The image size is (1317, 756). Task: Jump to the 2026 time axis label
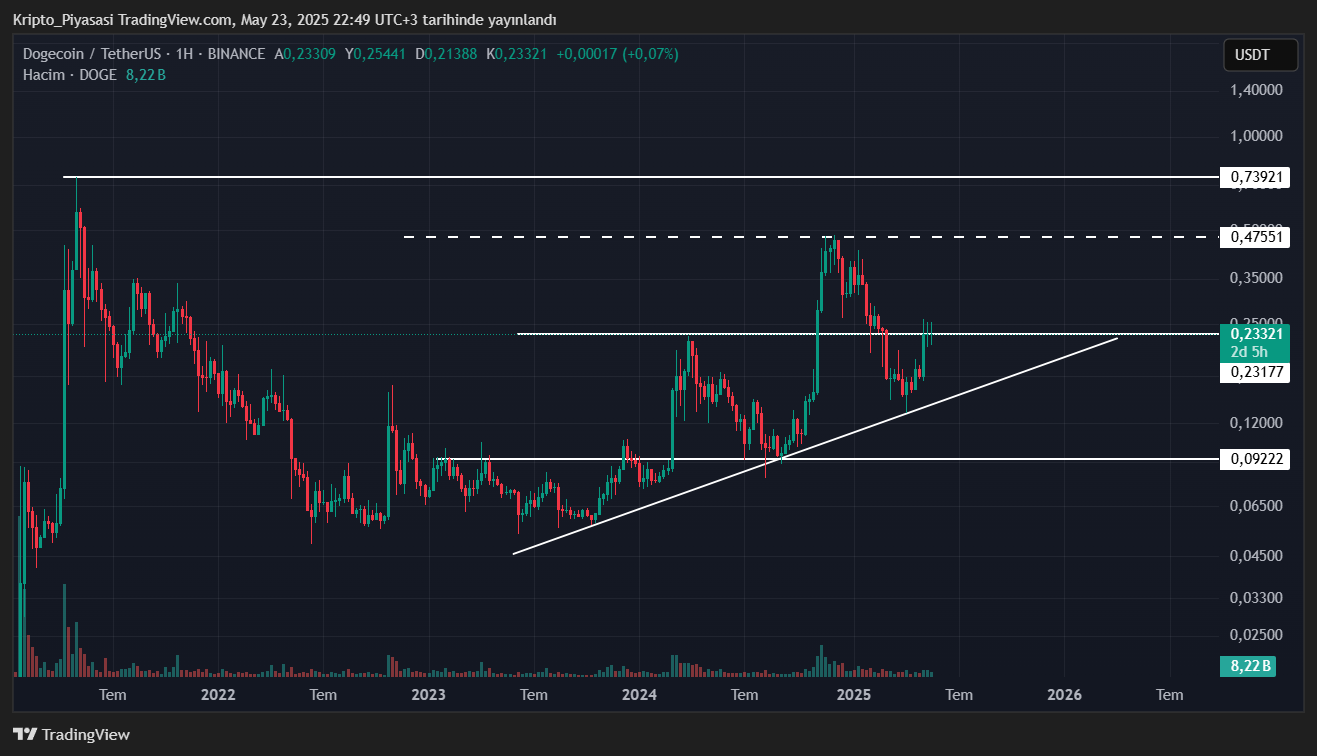tap(1064, 695)
